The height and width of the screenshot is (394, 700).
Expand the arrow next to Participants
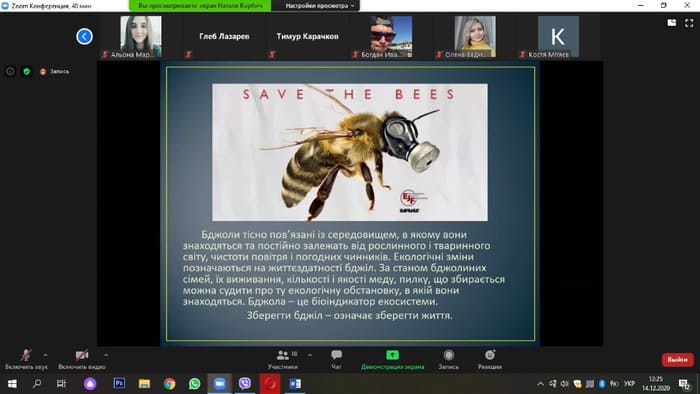click(310, 355)
